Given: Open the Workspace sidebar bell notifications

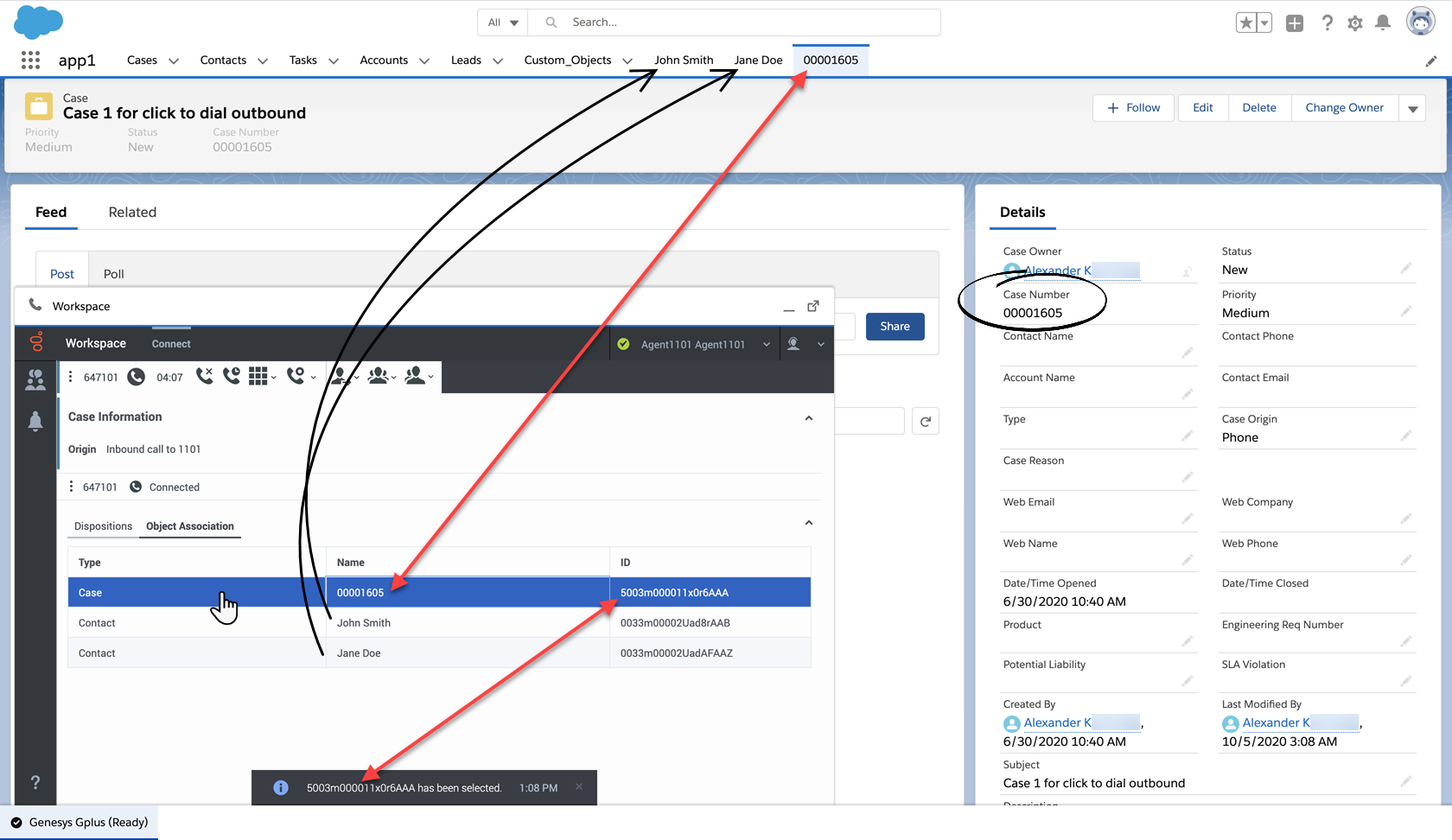Looking at the screenshot, I should [x=35, y=421].
